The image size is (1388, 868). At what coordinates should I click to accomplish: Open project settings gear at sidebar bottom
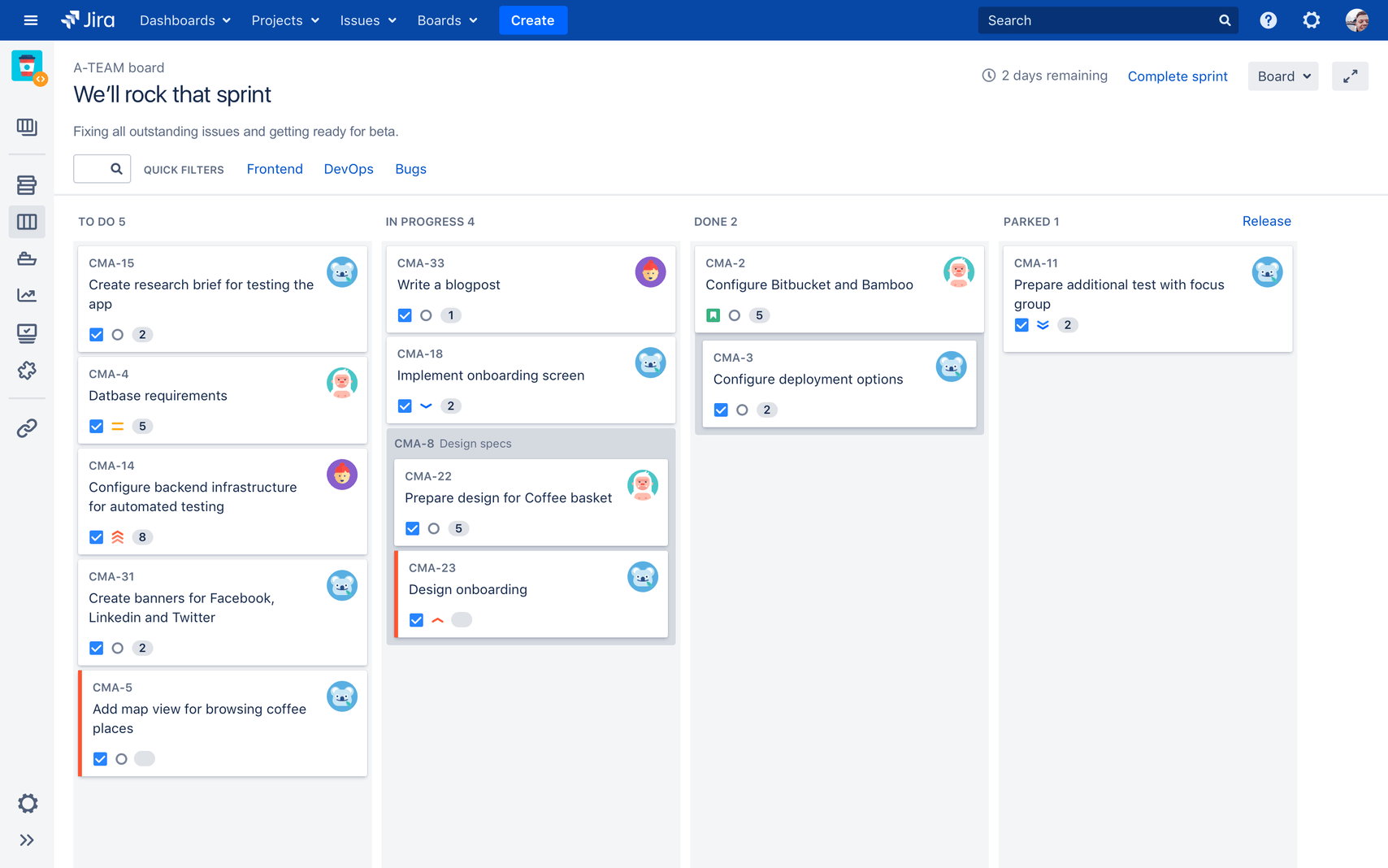27,803
